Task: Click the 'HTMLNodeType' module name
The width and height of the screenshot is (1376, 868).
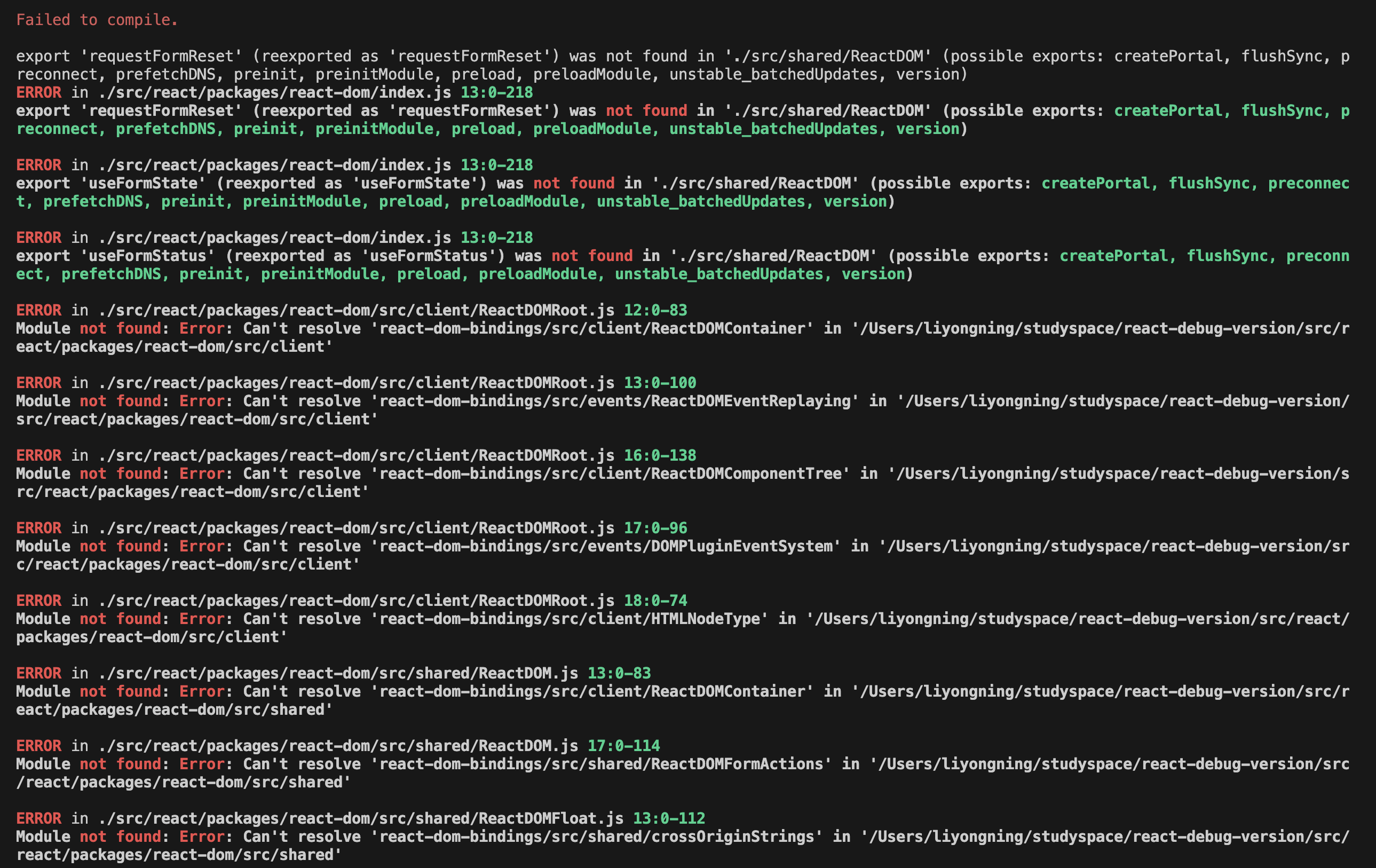Action: pyautogui.click(x=706, y=619)
